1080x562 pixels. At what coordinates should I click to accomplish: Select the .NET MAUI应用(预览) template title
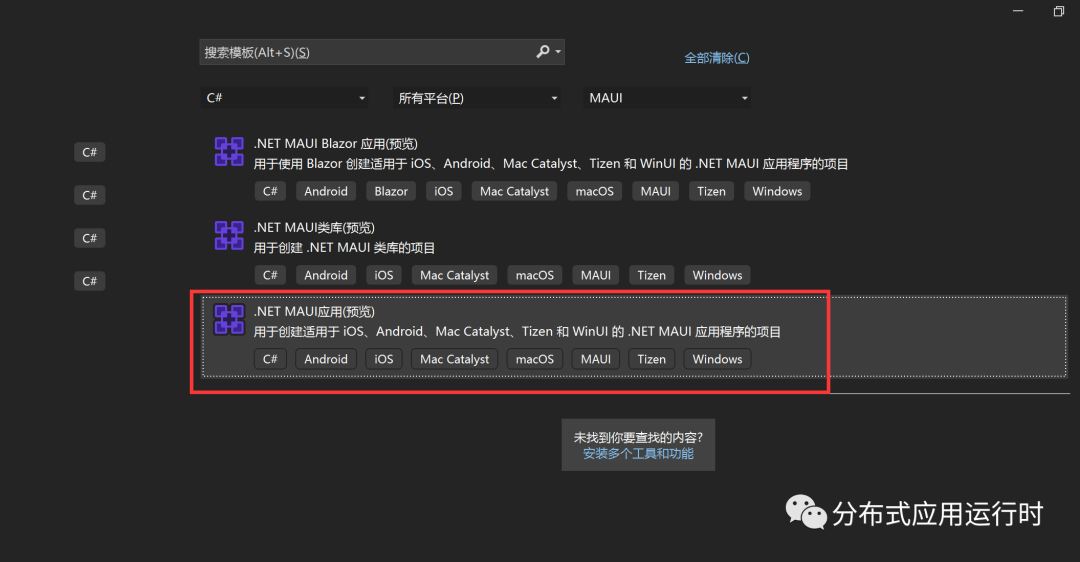[x=314, y=311]
